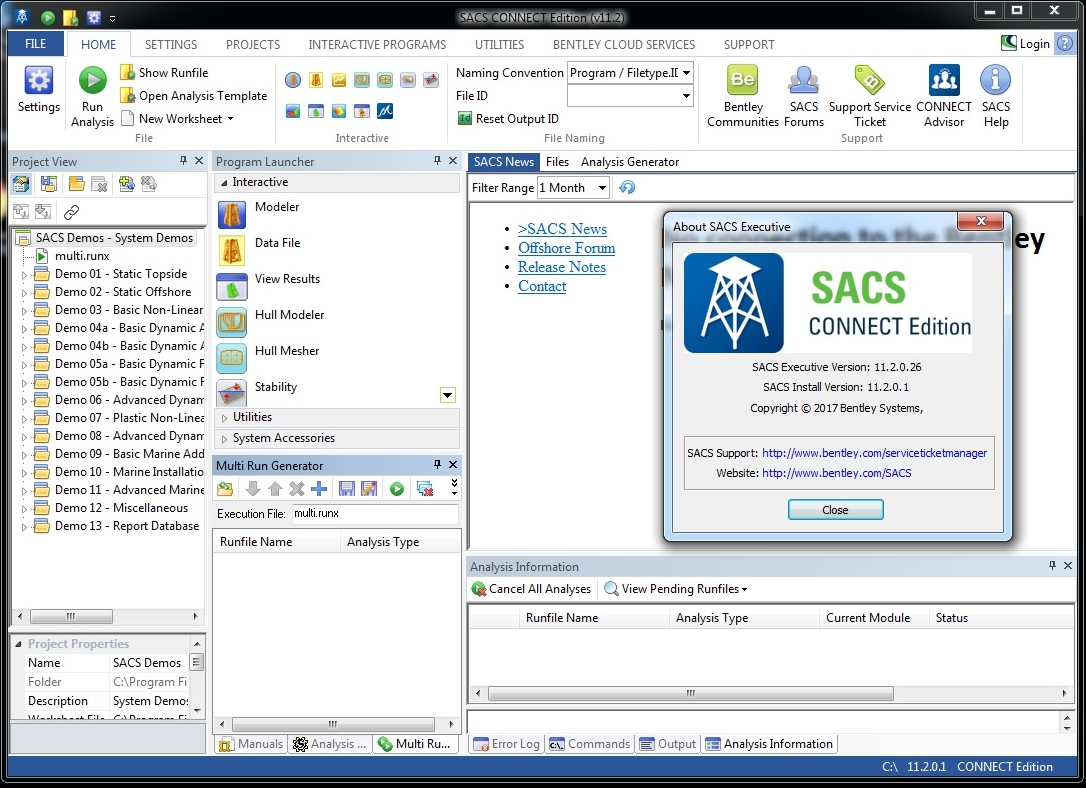The image size is (1086, 788).
Task: Switch to the Files tab
Action: 557,161
